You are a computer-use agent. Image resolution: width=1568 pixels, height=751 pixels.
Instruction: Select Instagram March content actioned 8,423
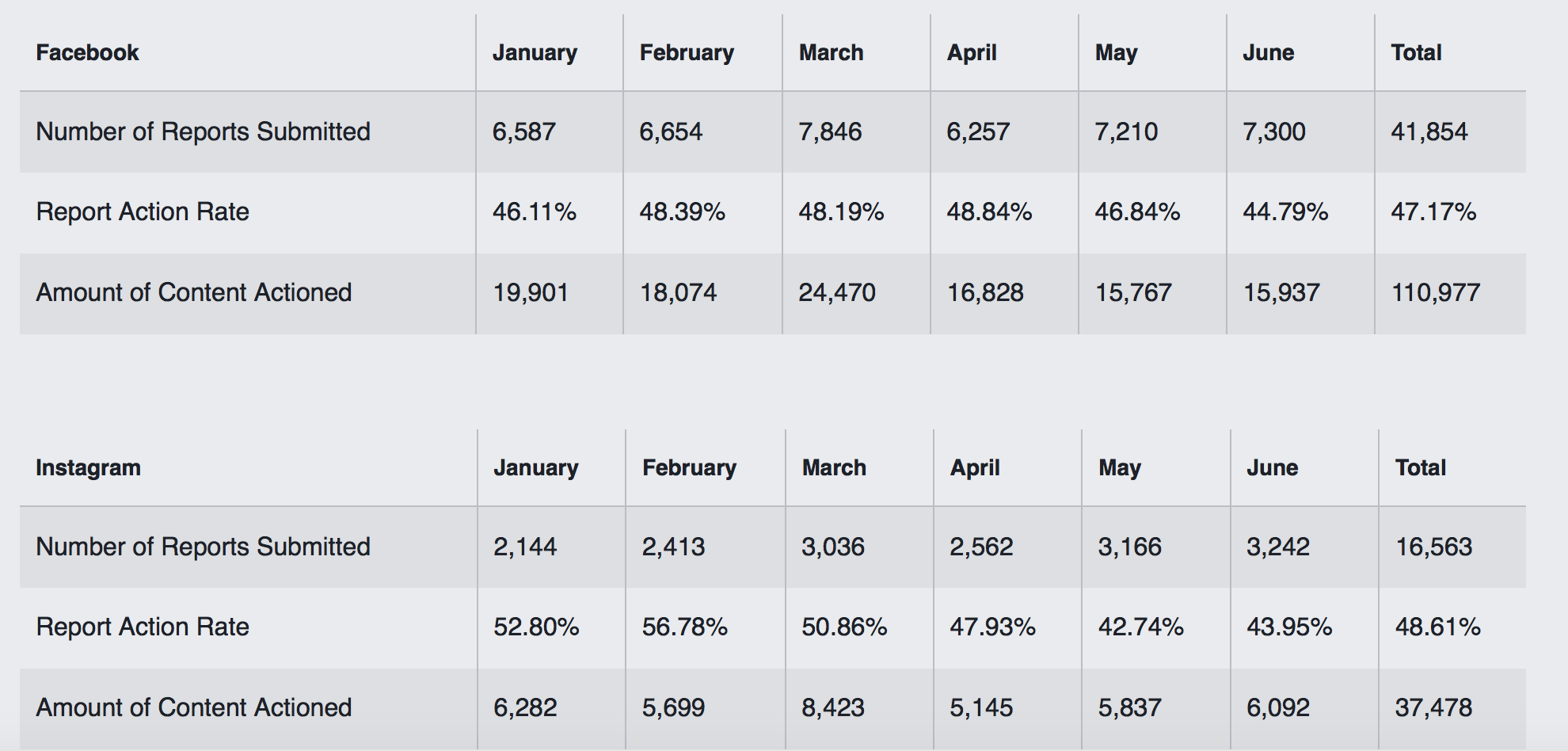coord(833,707)
